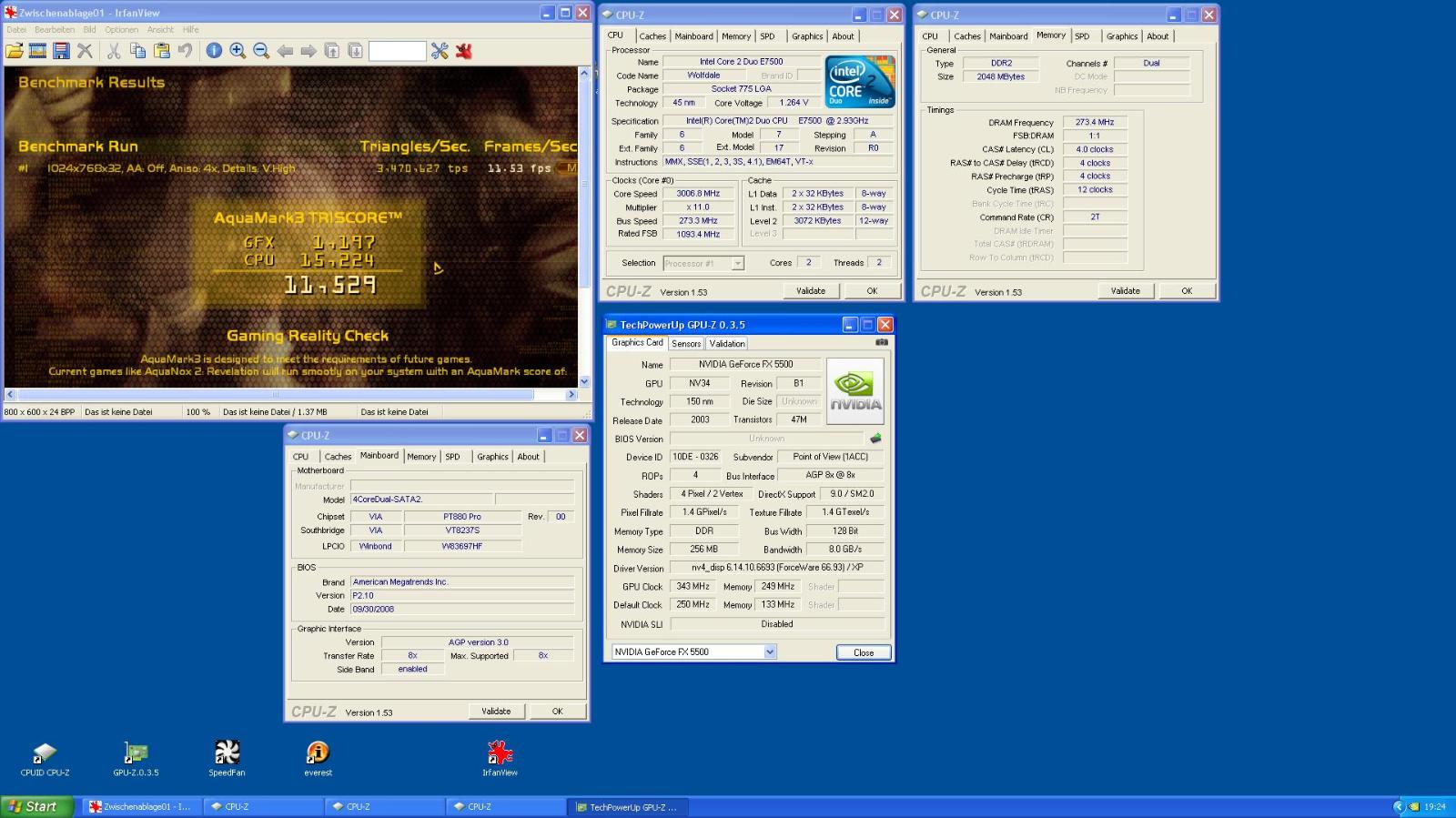Switch to Validation tab in GPU-Z
This screenshot has height=818, width=1456.
click(x=727, y=344)
